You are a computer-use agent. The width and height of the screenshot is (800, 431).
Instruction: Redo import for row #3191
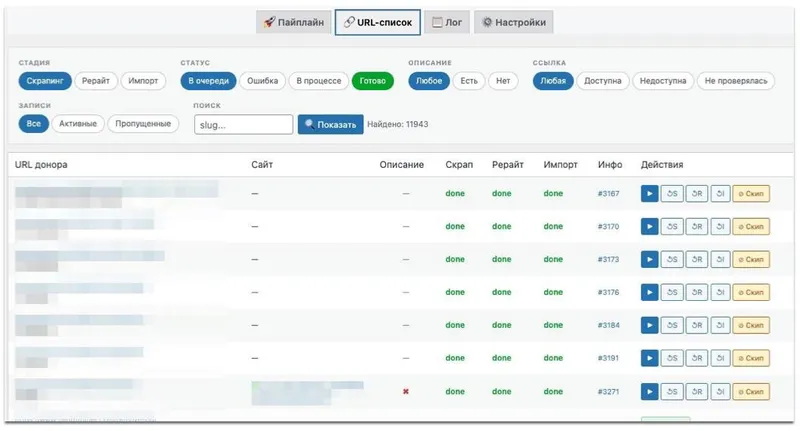pyautogui.click(x=720, y=358)
